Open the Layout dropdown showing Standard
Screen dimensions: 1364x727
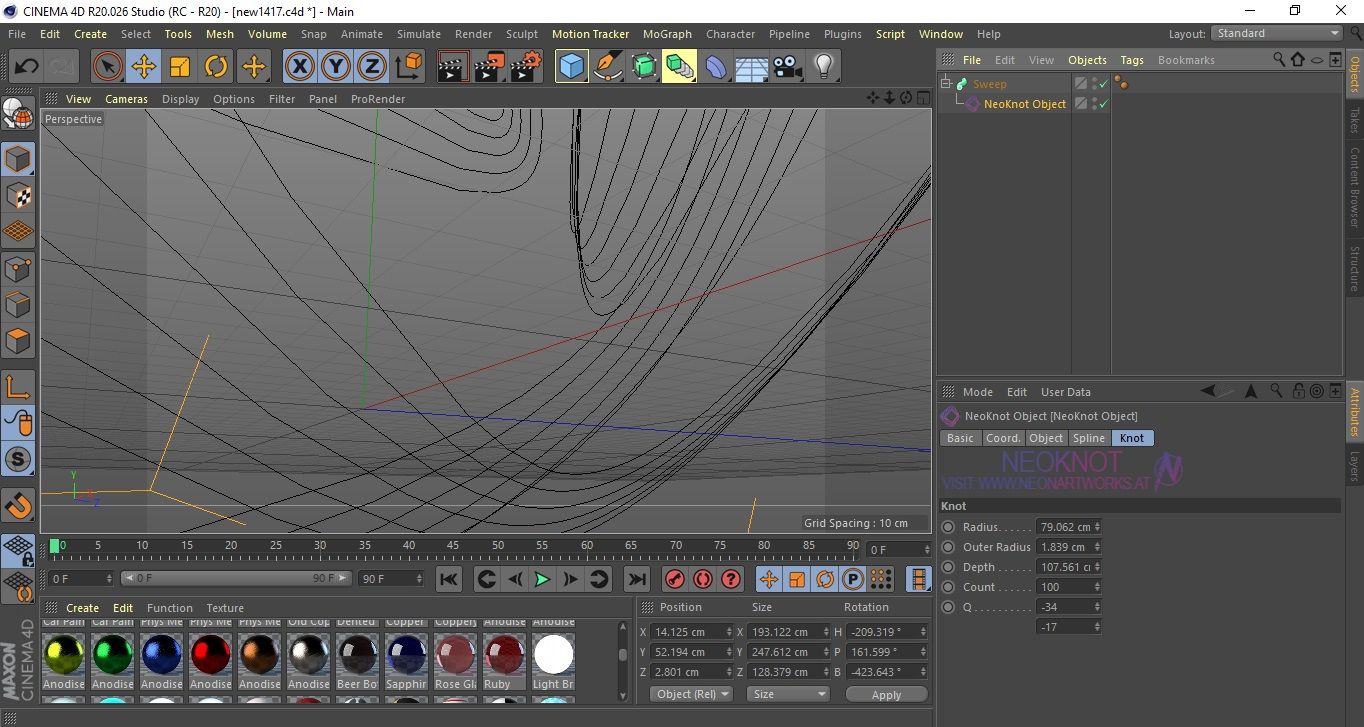coord(1277,33)
